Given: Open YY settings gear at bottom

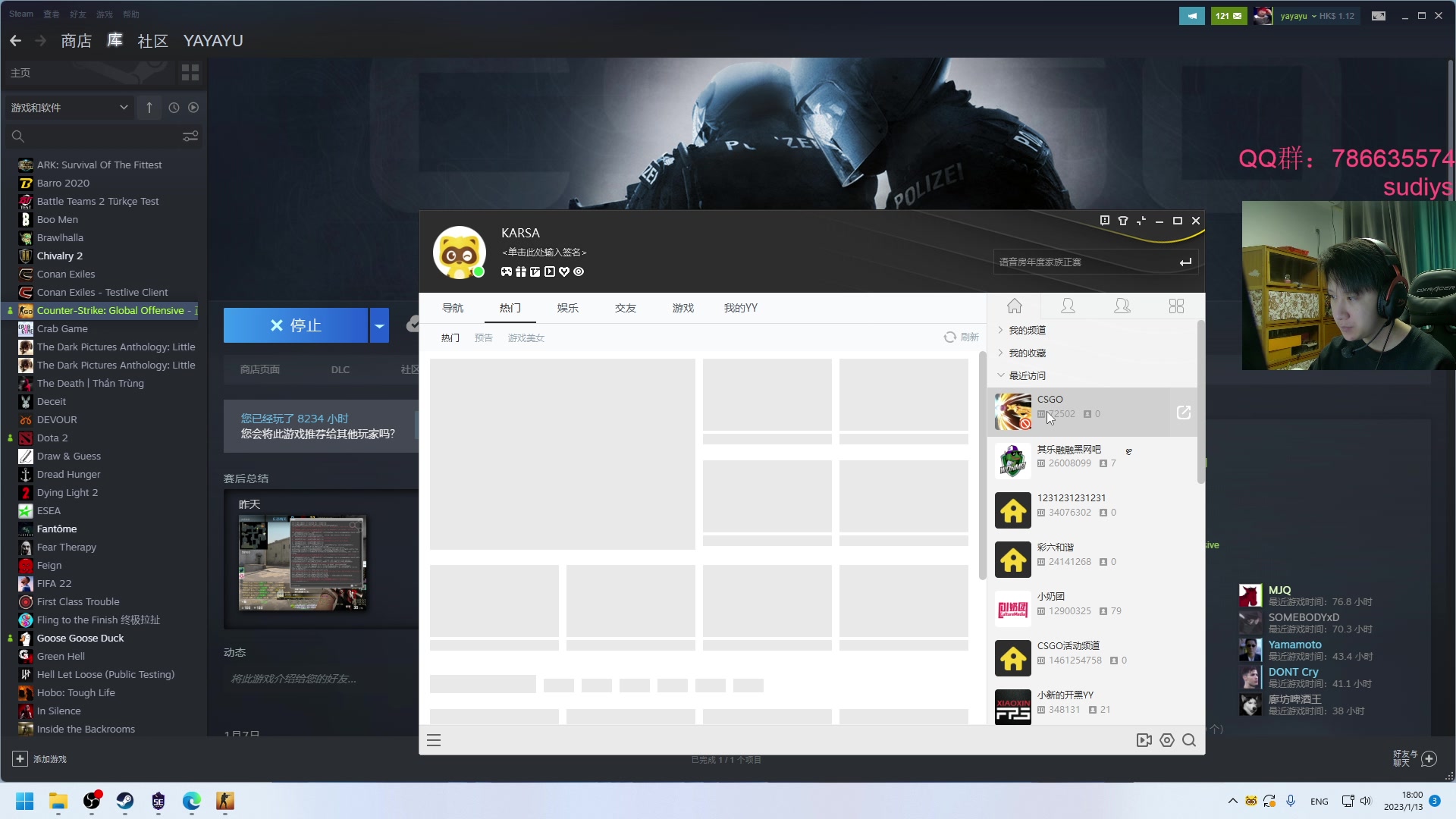Looking at the screenshot, I should tap(1167, 741).
